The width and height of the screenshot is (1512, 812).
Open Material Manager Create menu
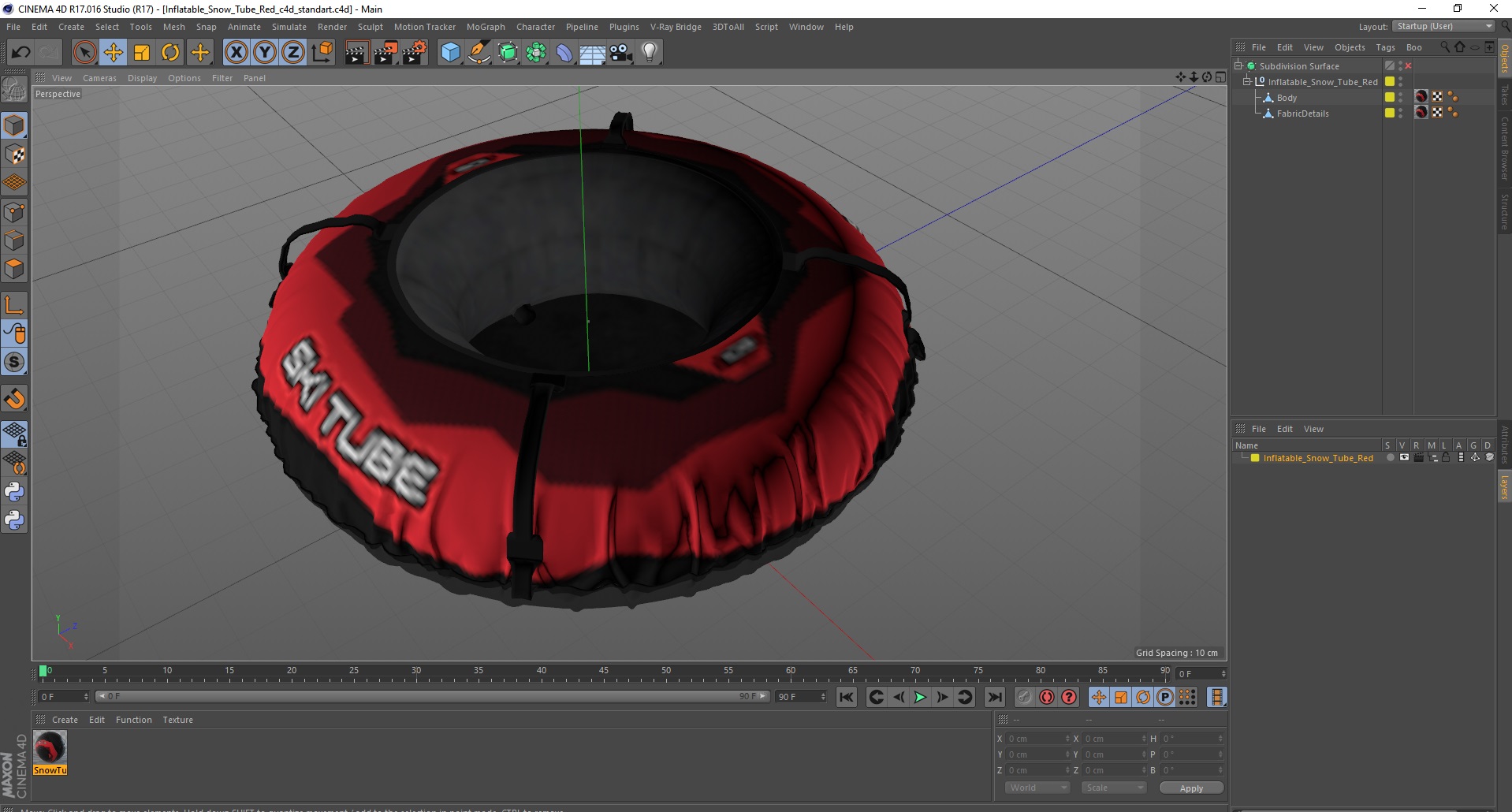point(65,720)
